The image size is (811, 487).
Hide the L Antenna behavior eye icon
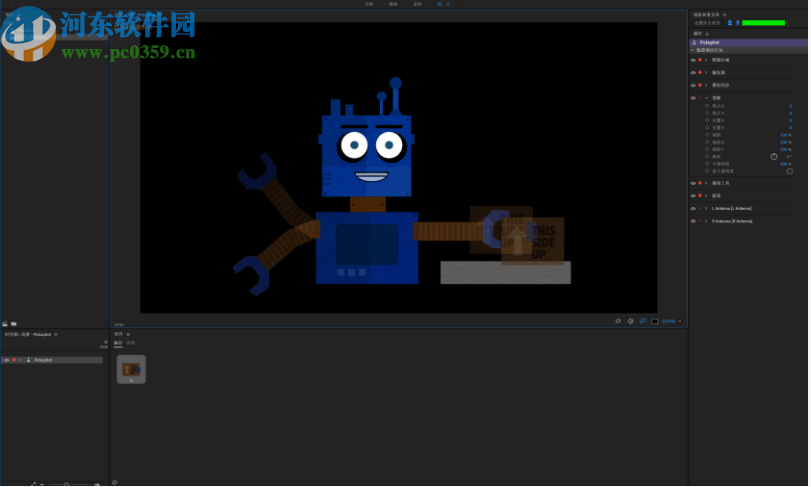pos(693,208)
